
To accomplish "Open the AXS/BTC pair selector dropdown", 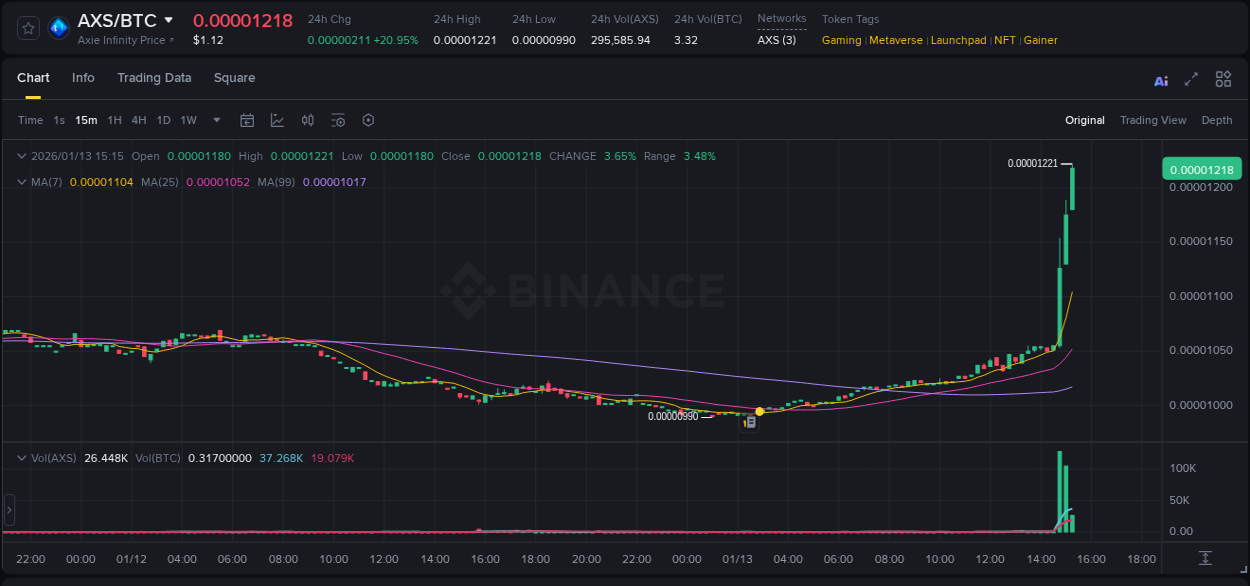I will pyautogui.click(x=168, y=20).
